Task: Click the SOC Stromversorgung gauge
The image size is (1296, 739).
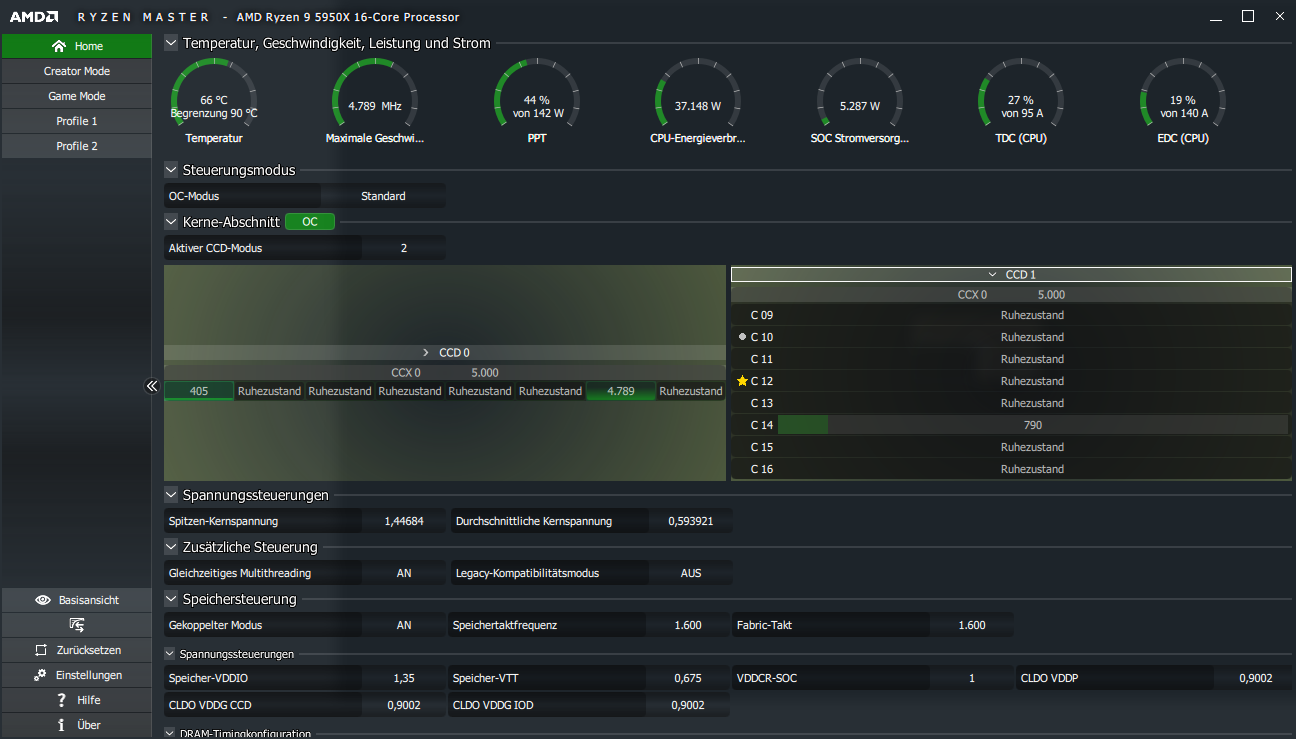Action: [x=860, y=99]
